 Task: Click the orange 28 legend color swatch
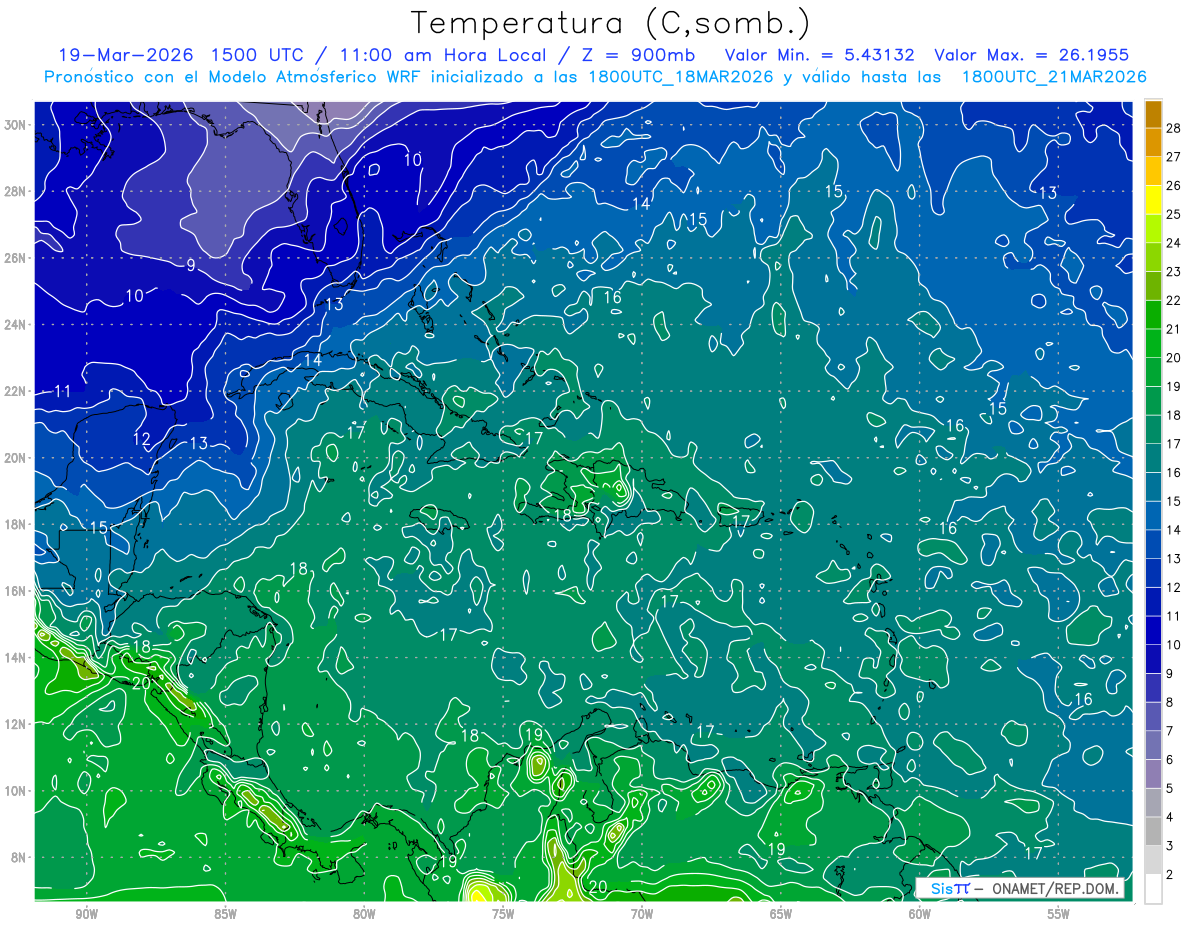1153,114
